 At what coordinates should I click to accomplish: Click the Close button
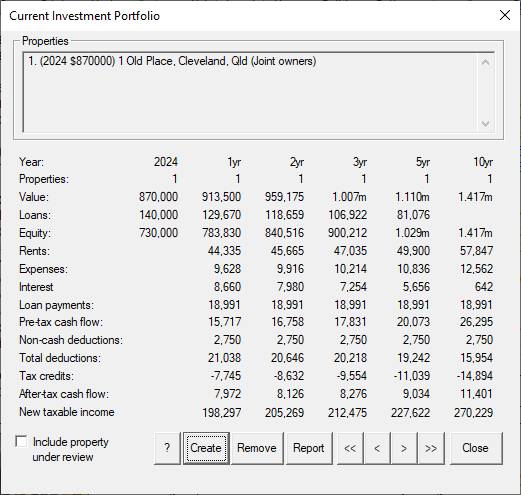476,448
